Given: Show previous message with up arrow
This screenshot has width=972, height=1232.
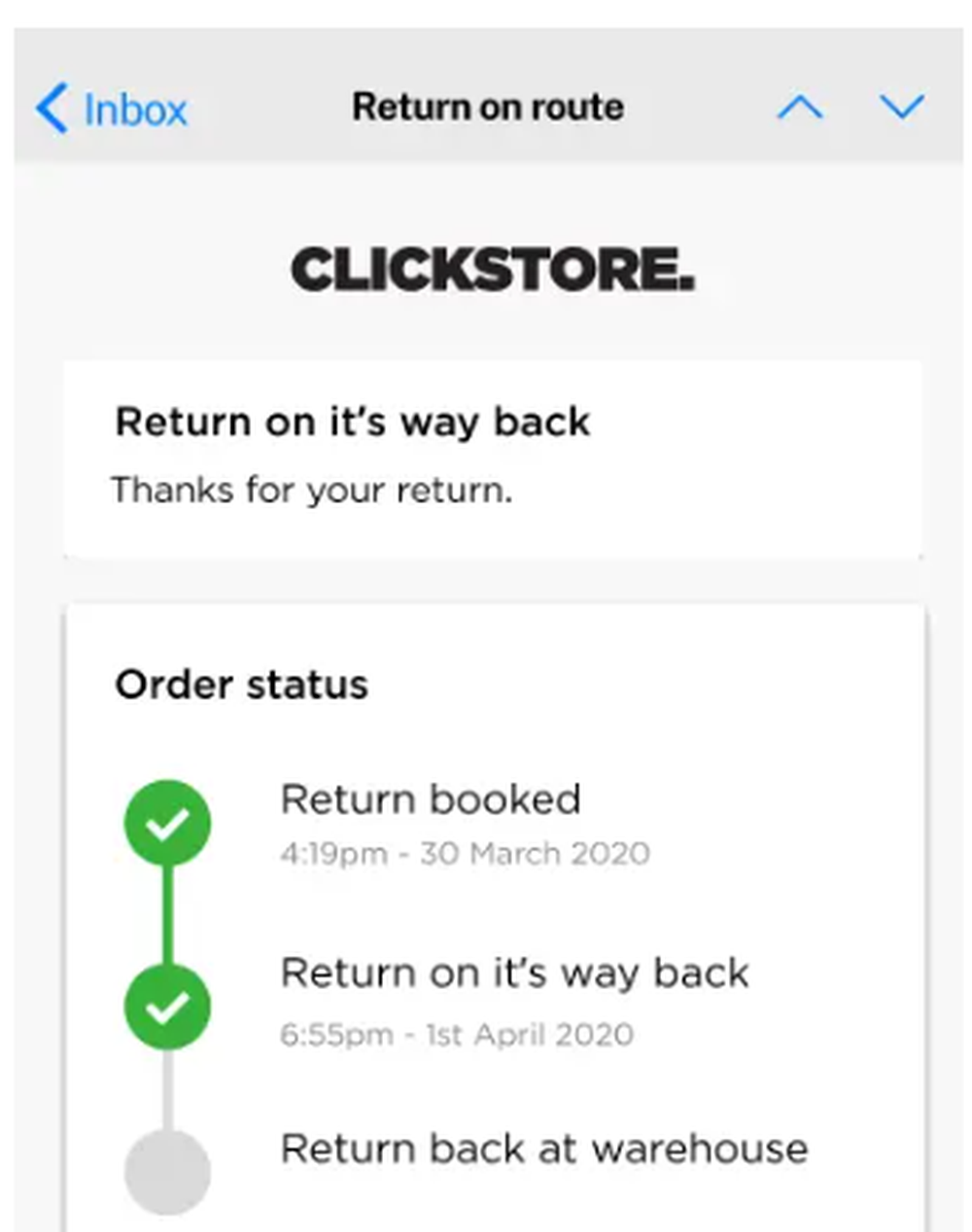Looking at the screenshot, I should [800, 107].
